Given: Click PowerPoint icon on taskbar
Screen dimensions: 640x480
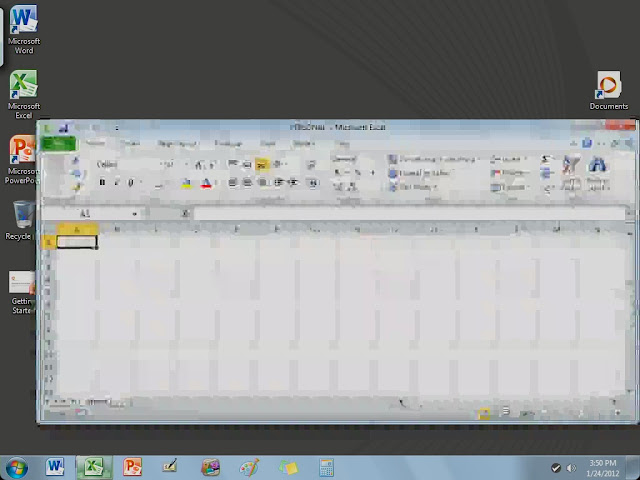Looking at the screenshot, I should tap(132, 467).
